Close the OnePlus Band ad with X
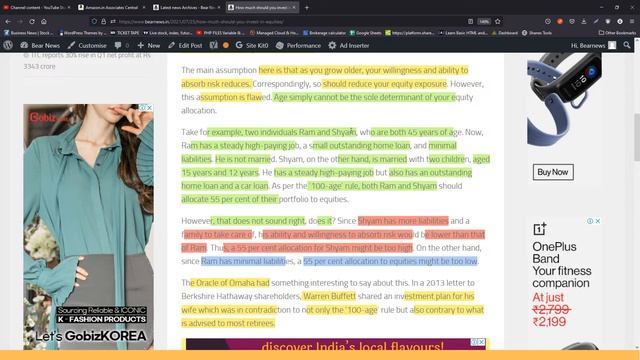Image resolution: width=640 pixels, height=360 pixels. 598,221
